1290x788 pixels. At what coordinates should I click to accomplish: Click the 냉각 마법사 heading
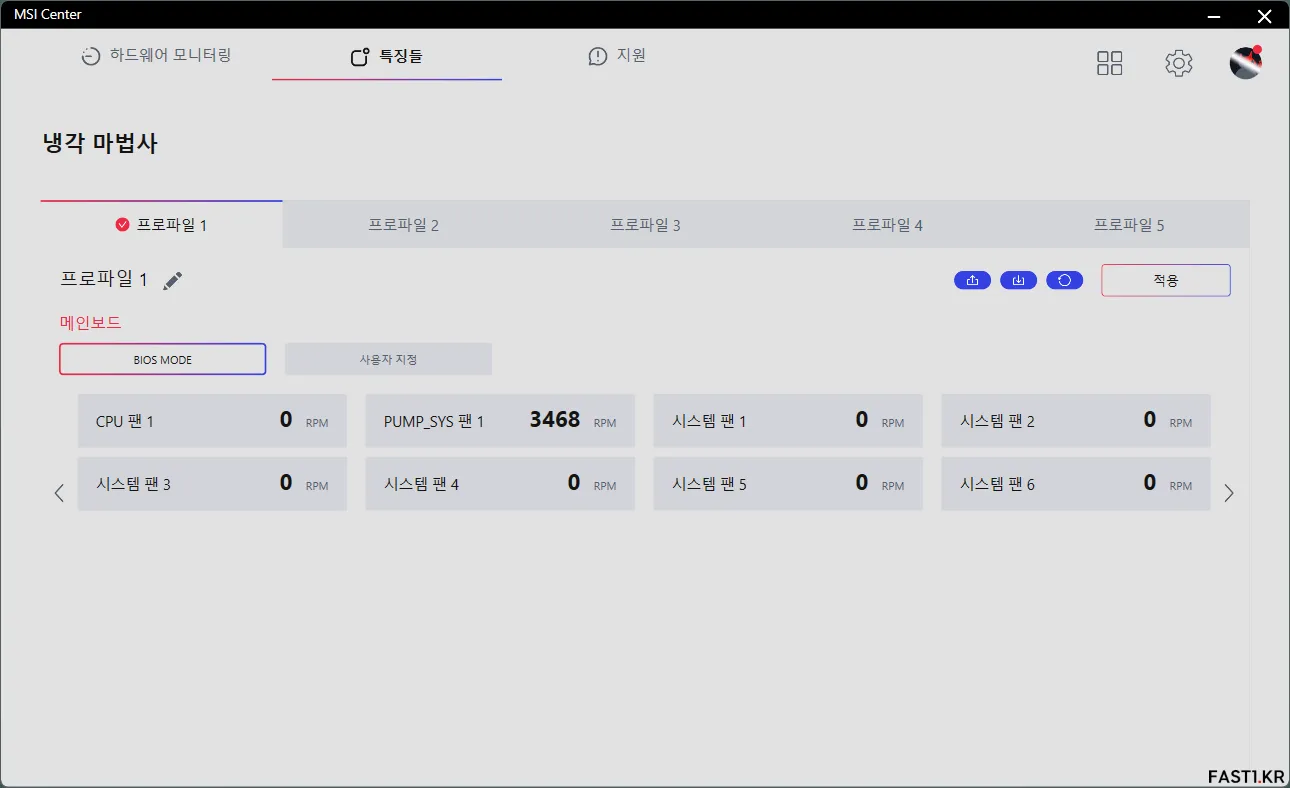(100, 143)
